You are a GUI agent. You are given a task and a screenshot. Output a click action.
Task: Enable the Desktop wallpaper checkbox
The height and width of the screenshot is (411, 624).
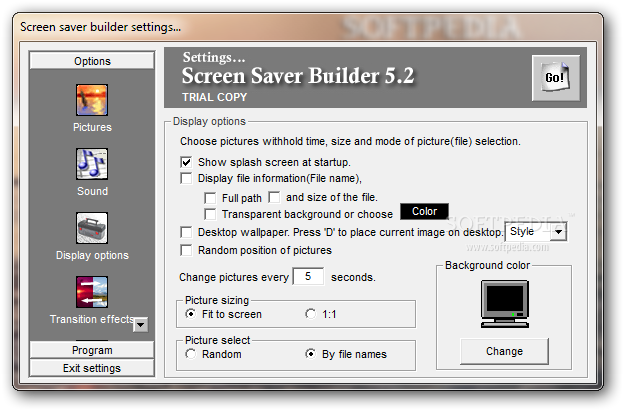point(186,232)
